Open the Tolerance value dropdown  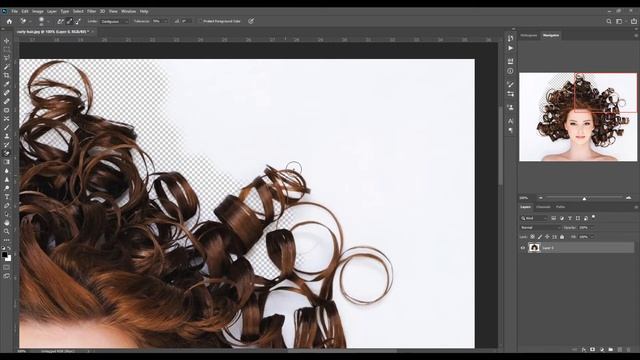tap(165, 21)
